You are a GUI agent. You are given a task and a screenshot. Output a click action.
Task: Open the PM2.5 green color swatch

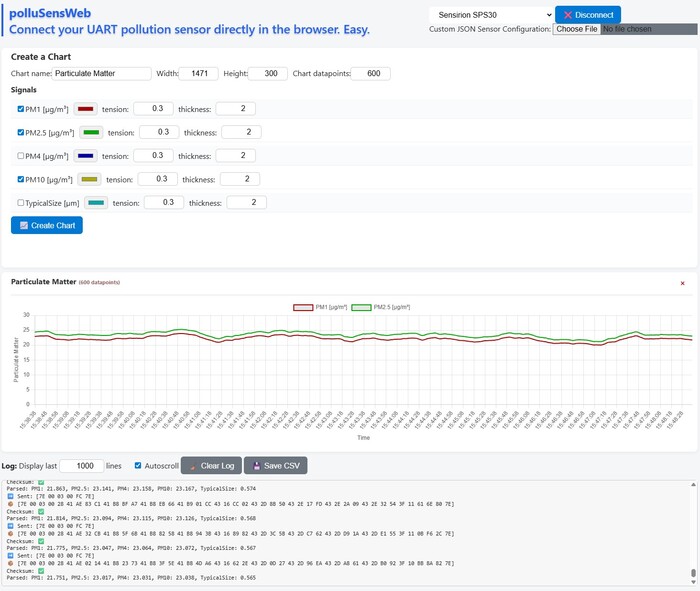[x=91, y=132]
